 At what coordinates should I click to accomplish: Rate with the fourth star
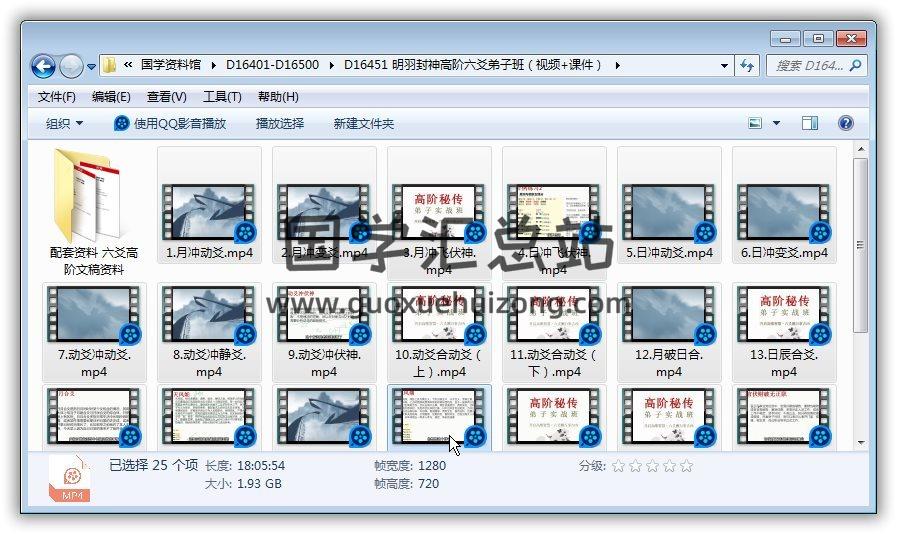pyautogui.click(x=669, y=466)
